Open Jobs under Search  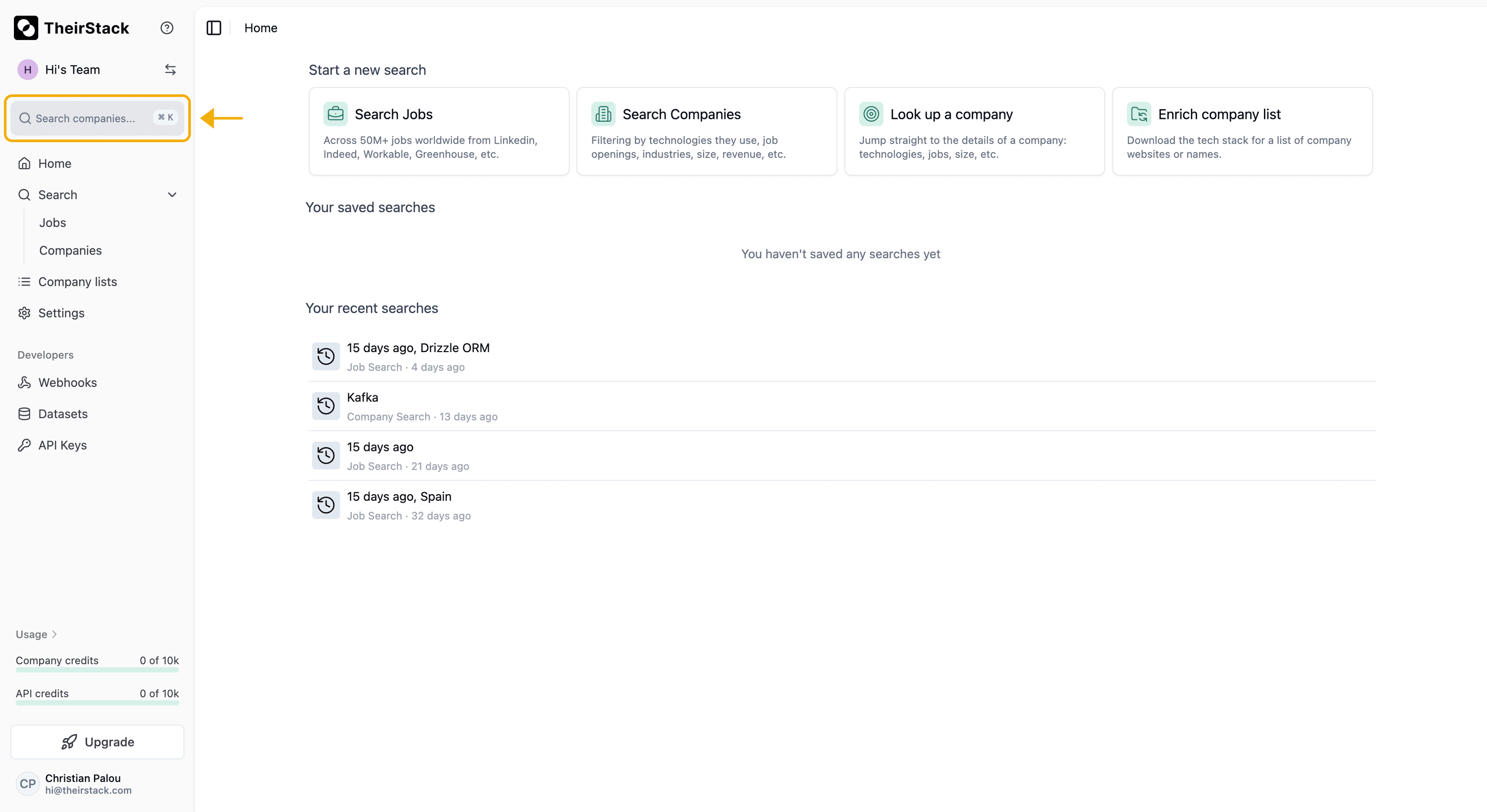(x=53, y=223)
